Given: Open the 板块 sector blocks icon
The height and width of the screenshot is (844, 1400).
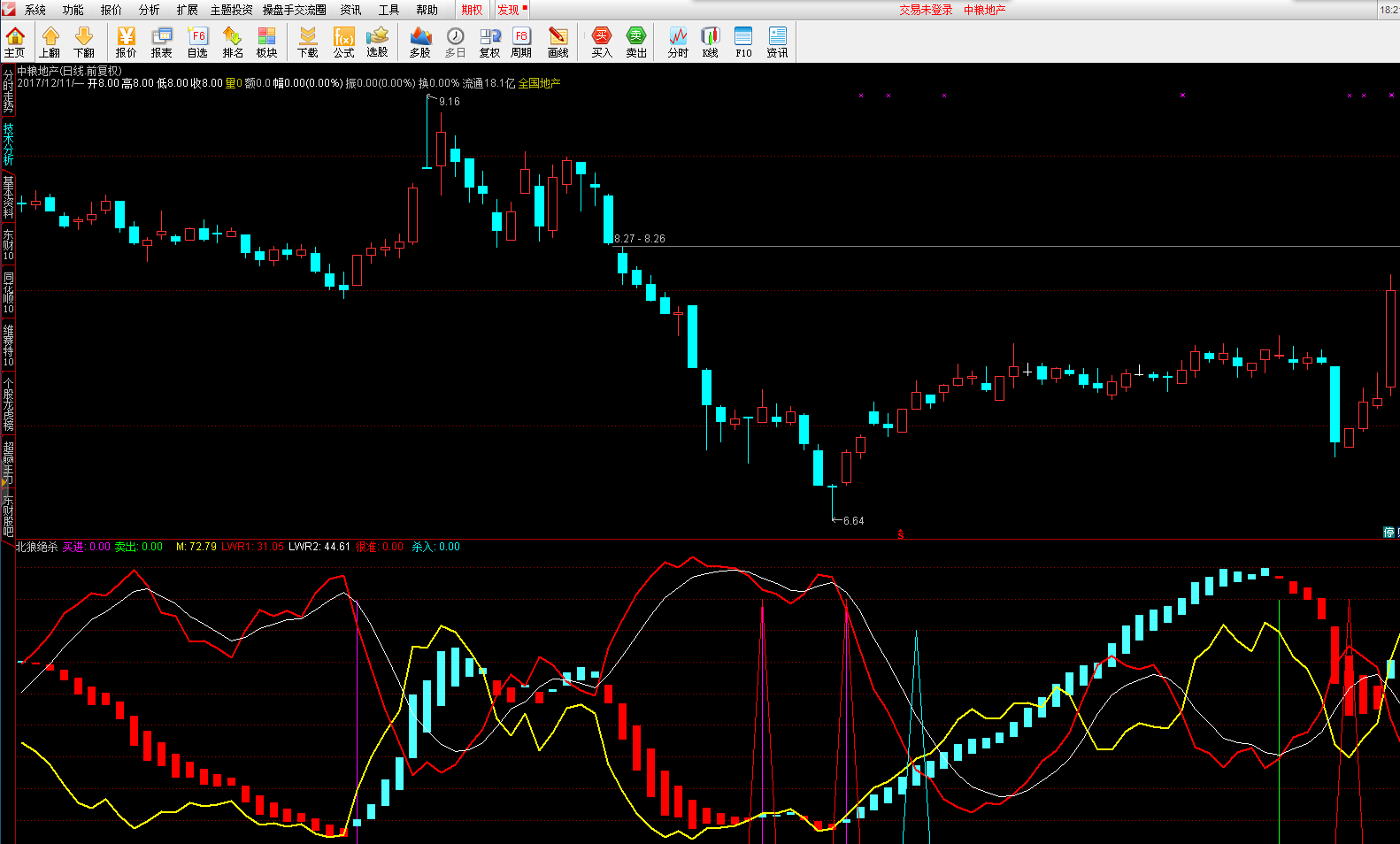Looking at the screenshot, I should tap(266, 41).
